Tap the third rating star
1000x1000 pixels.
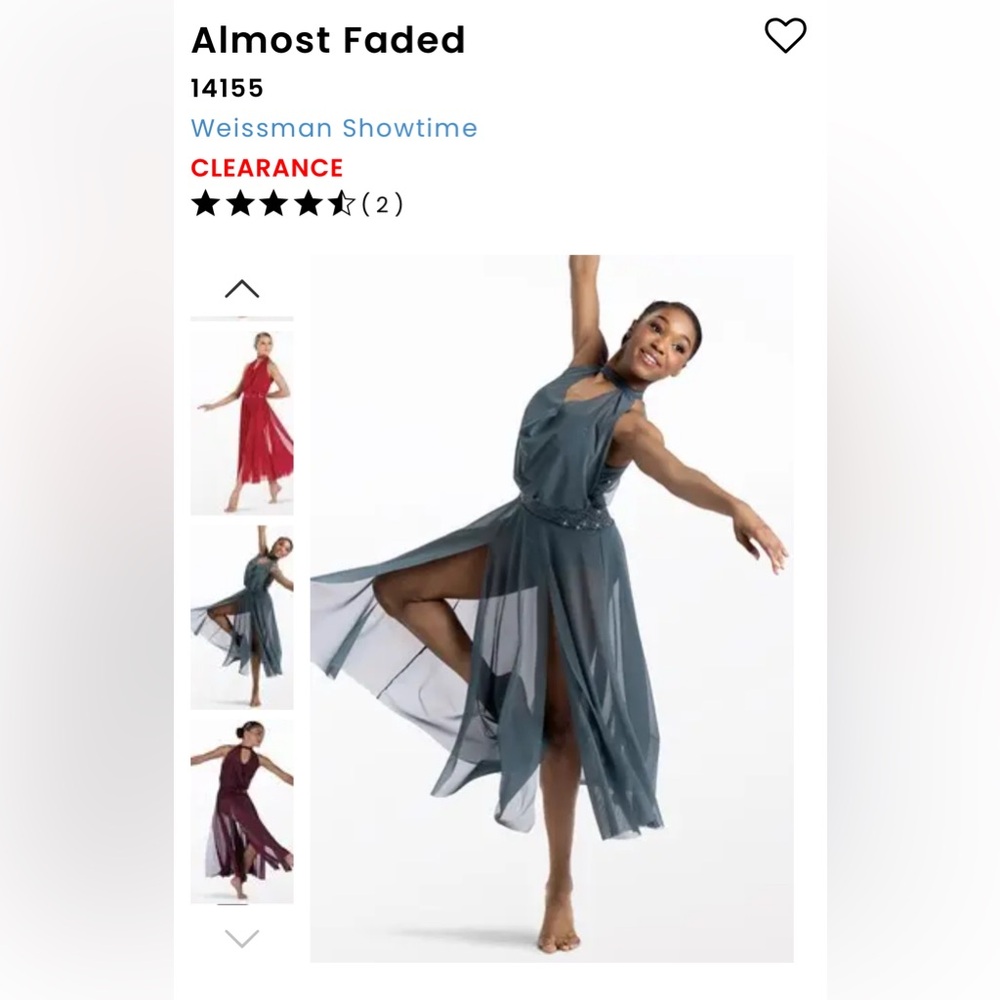(274, 205)
